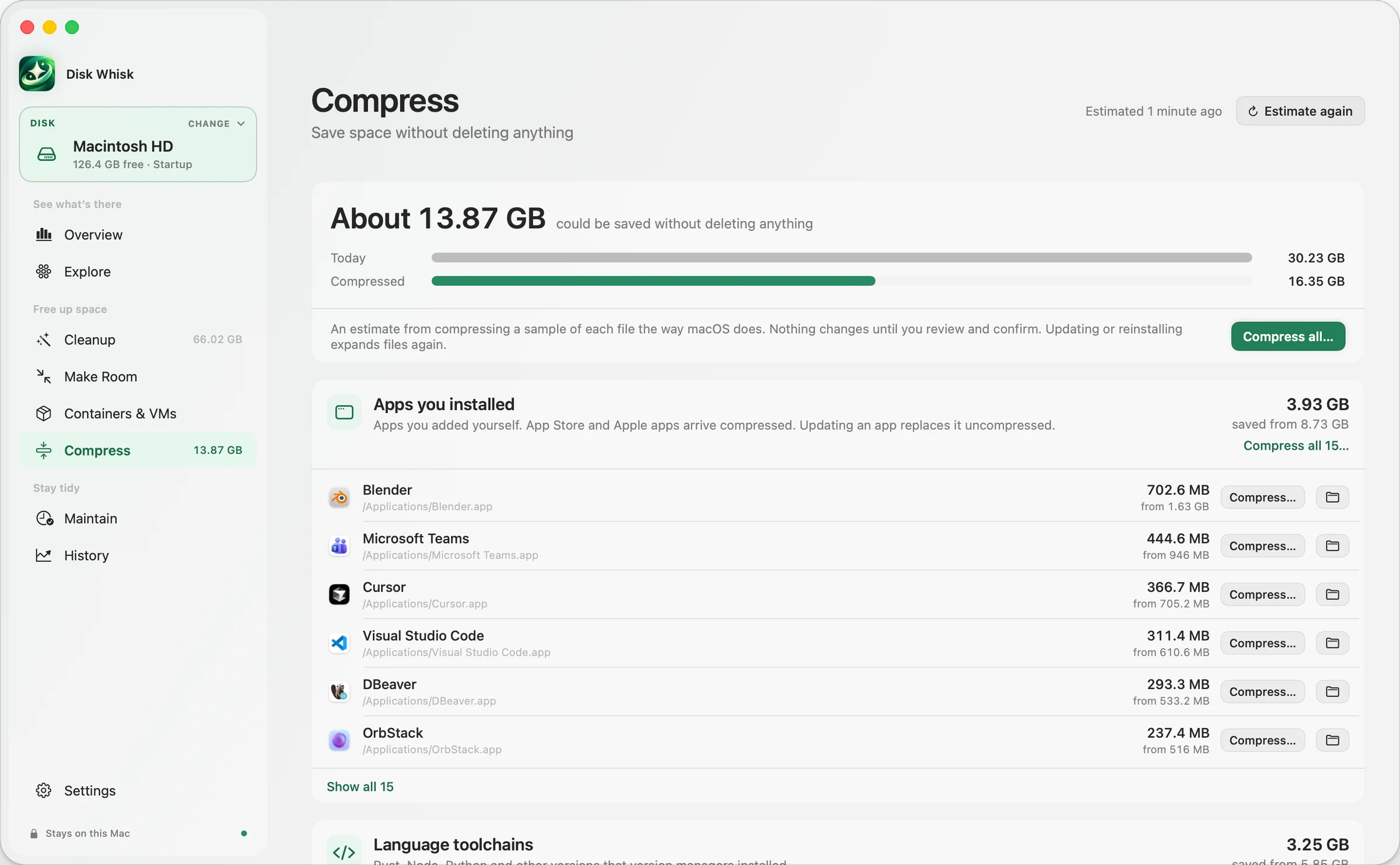Compress the Cursor app

click(x=1262, y=594)
